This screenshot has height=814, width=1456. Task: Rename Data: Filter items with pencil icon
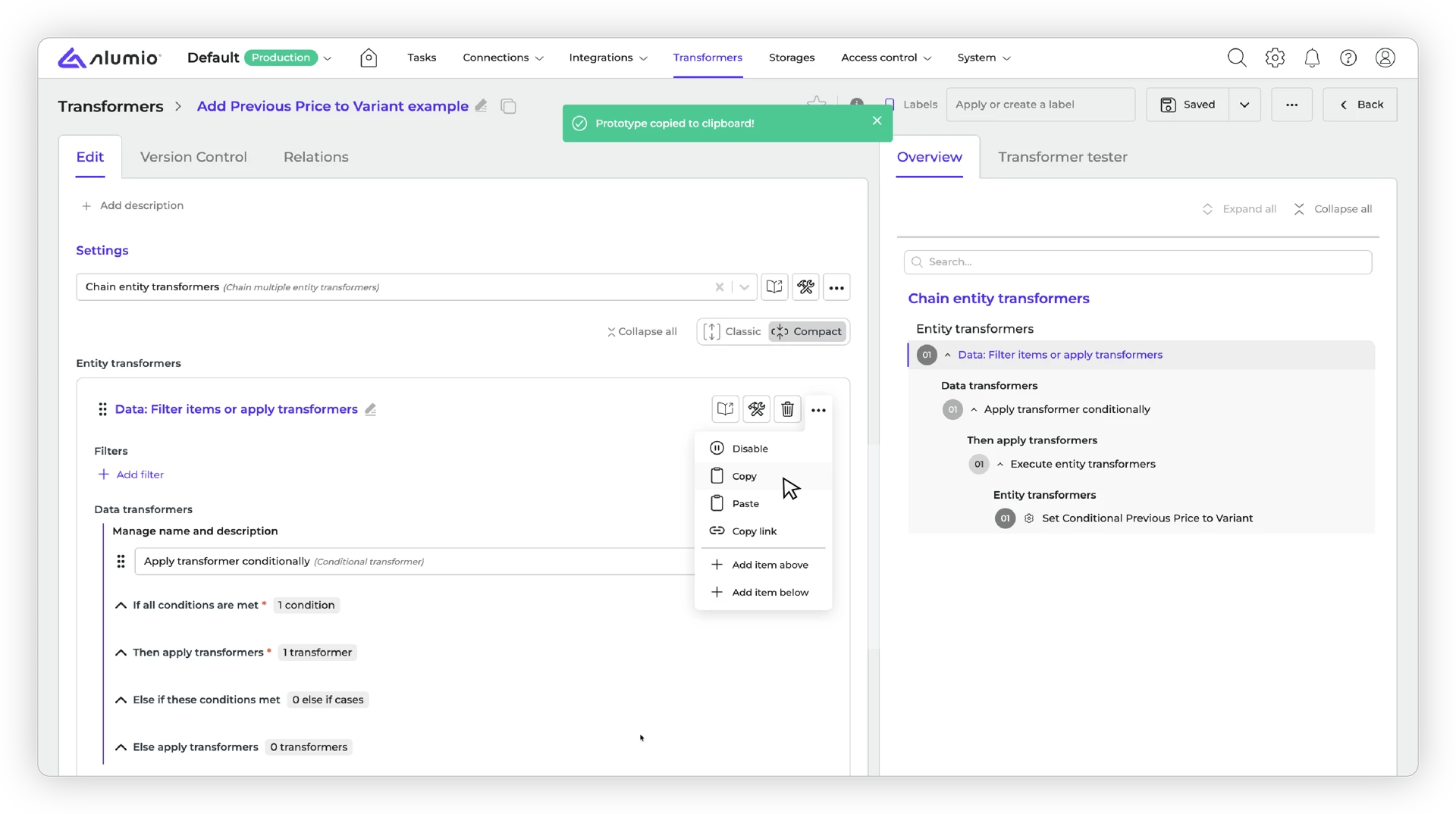371,409
